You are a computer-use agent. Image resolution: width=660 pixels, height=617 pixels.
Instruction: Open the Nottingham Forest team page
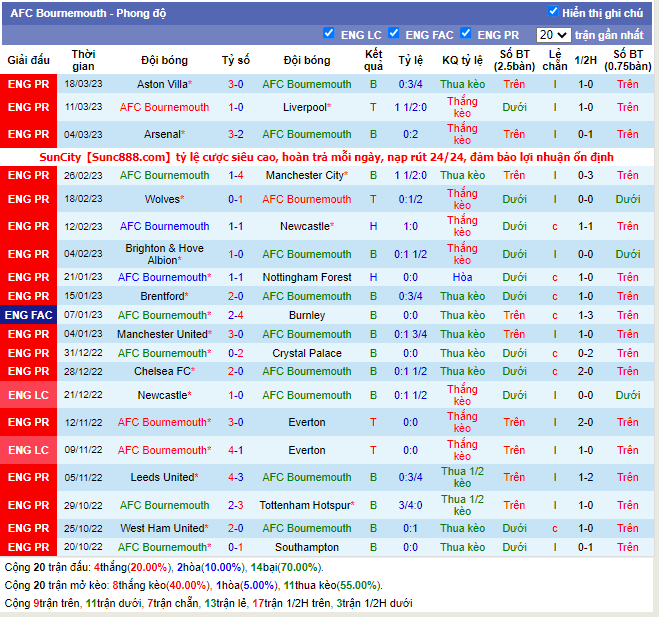[307, 277]
